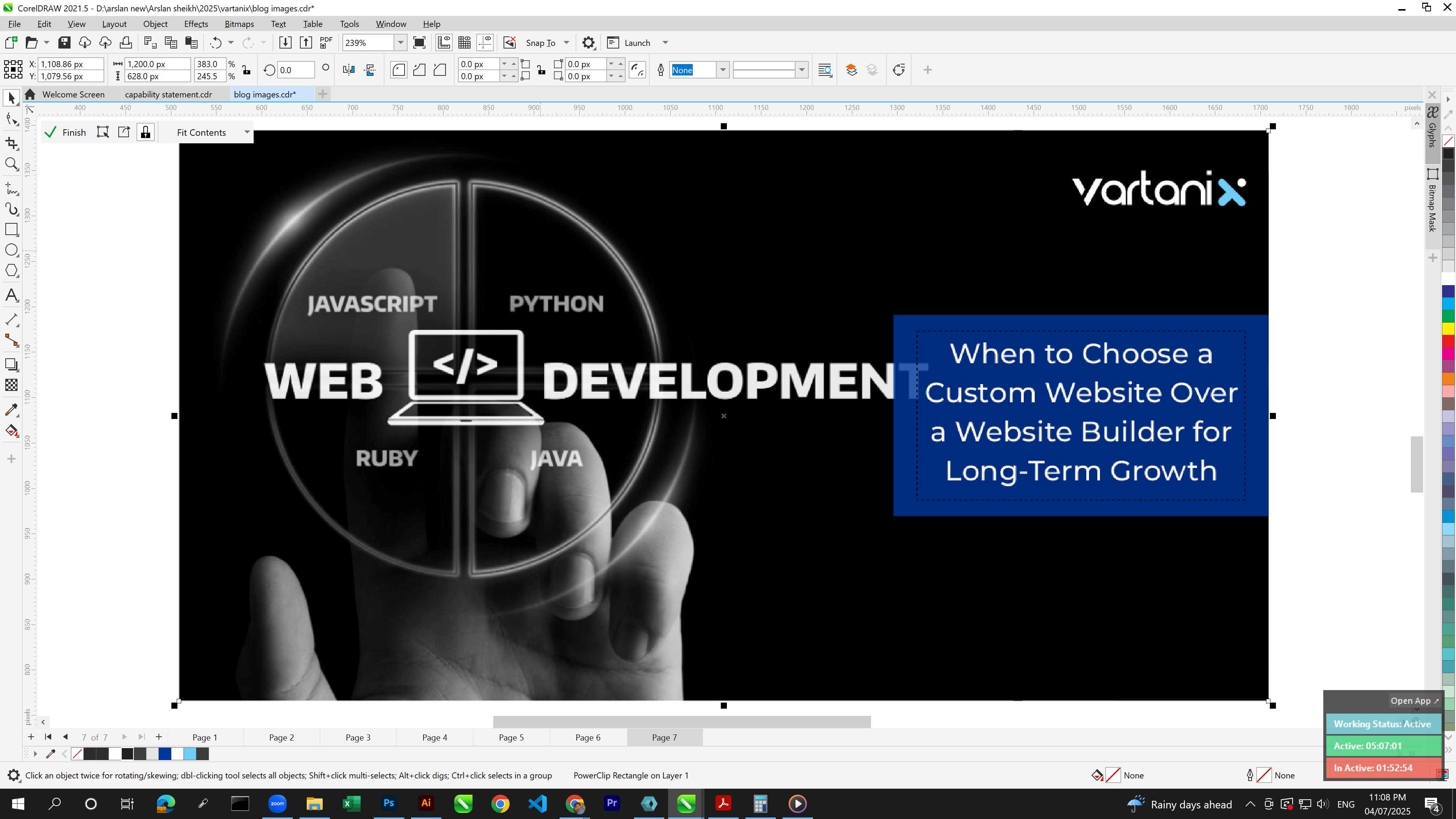Image resolution: width=1456 pixels, height=819 pixels.
Task: Go to Page 3 tab
Action: [358, 737]
